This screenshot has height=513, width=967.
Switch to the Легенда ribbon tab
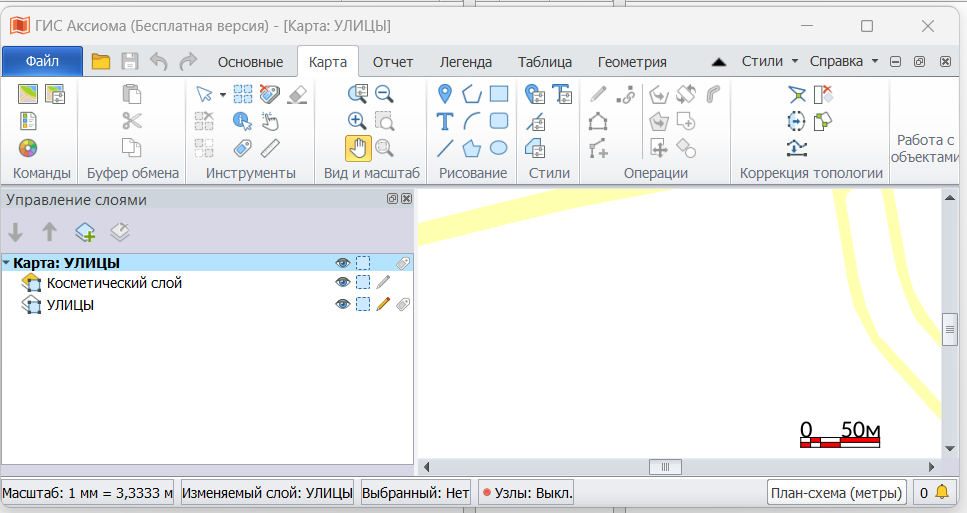466,62
